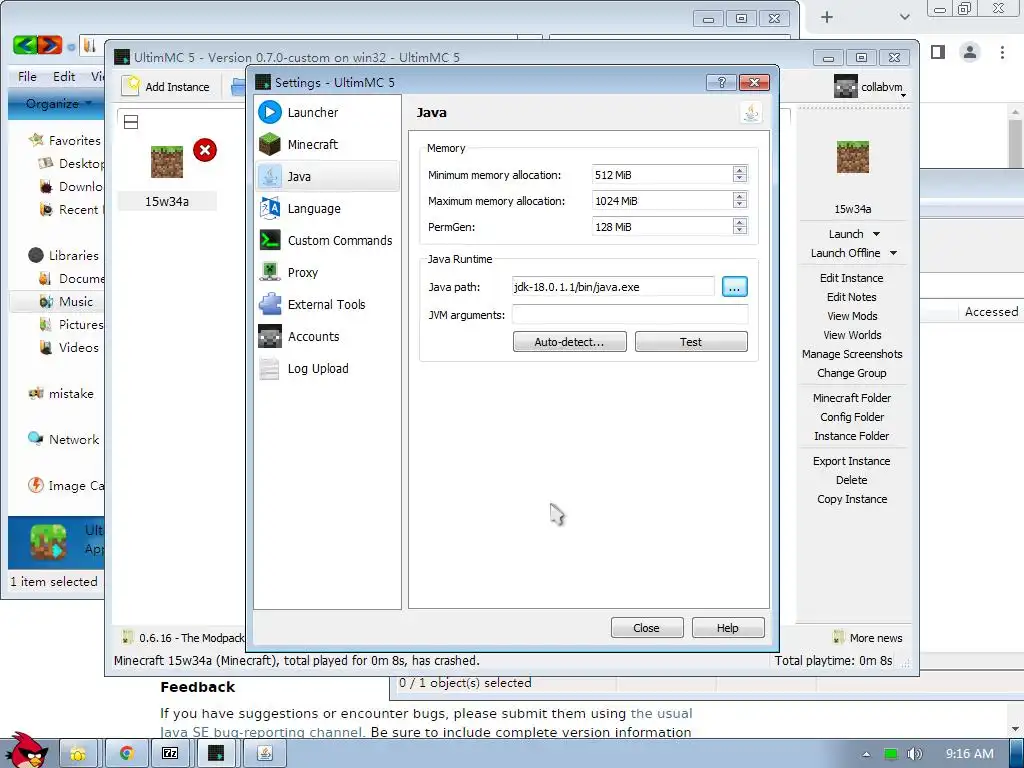Open the Accounts settings page
Screen dimensions: 1024x768
(327, 336)
